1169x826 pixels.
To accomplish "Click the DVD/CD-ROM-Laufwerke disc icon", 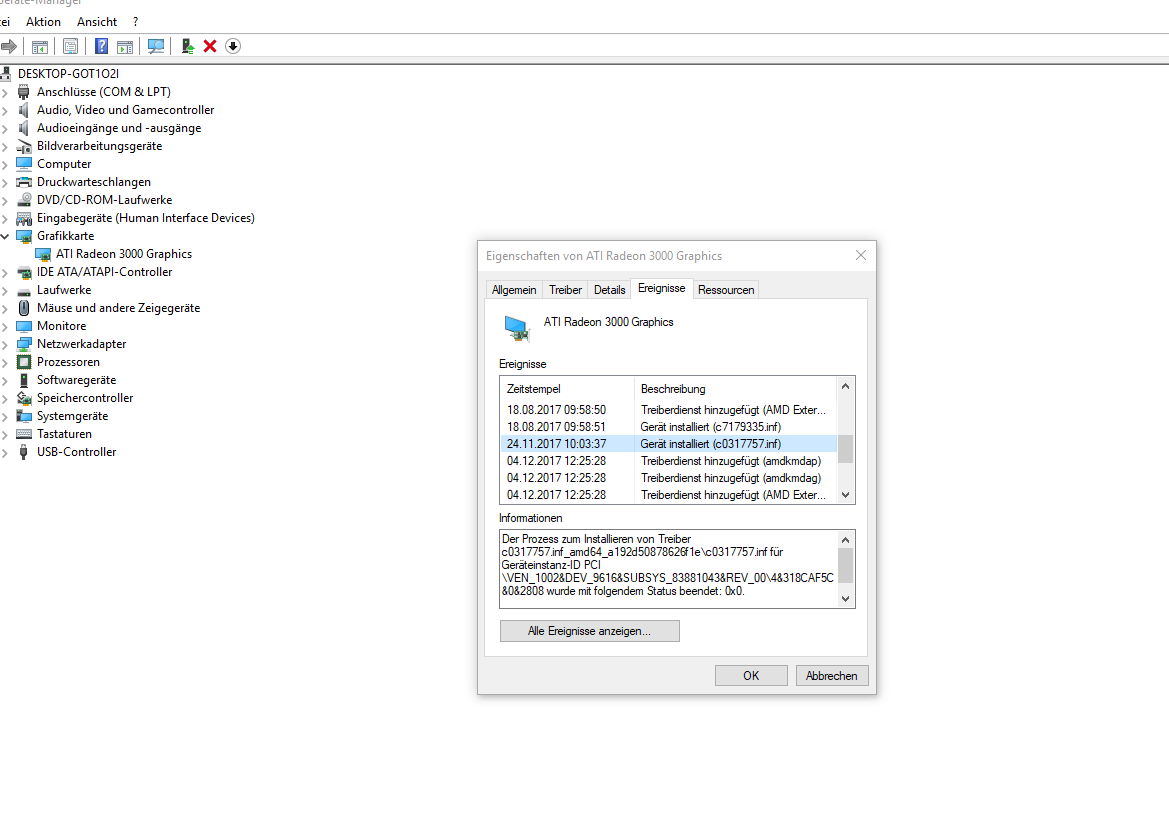I will [x=24, y=200].
